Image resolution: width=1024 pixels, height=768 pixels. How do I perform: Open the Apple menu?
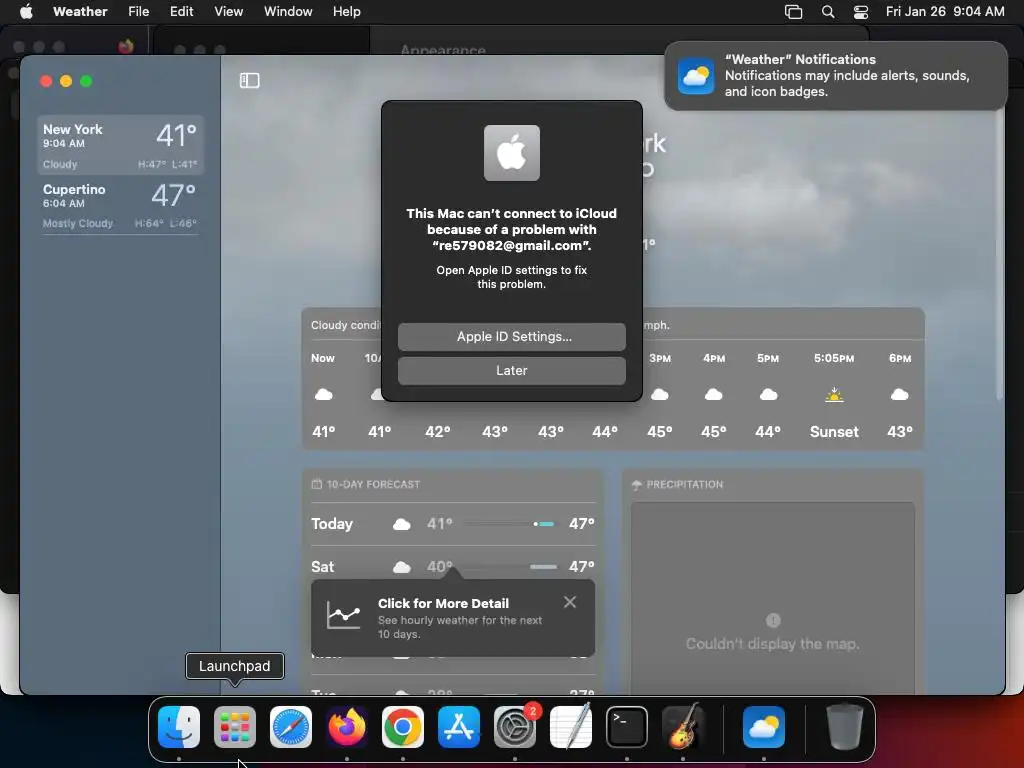(x=26, y=12)
